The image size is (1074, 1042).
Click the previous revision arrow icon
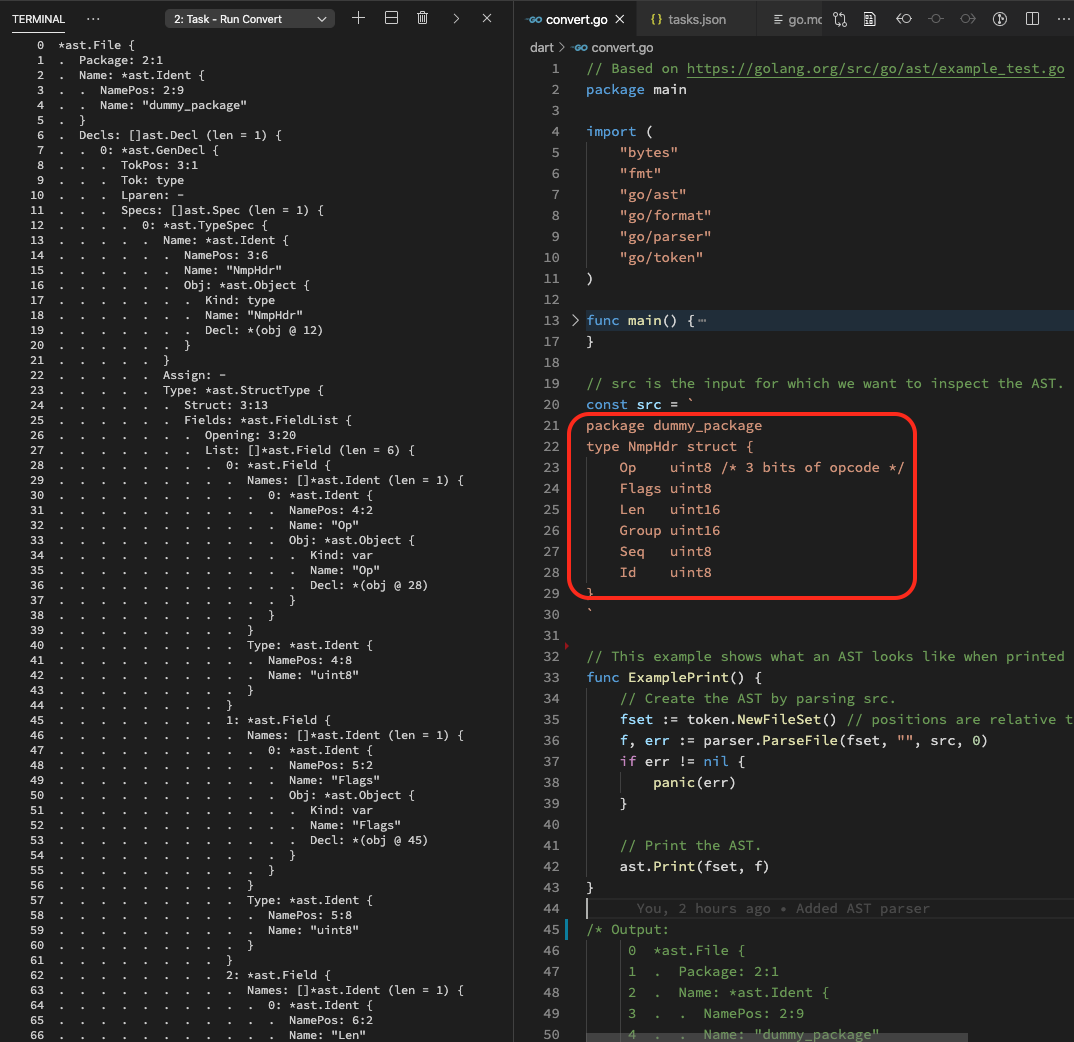903,19
